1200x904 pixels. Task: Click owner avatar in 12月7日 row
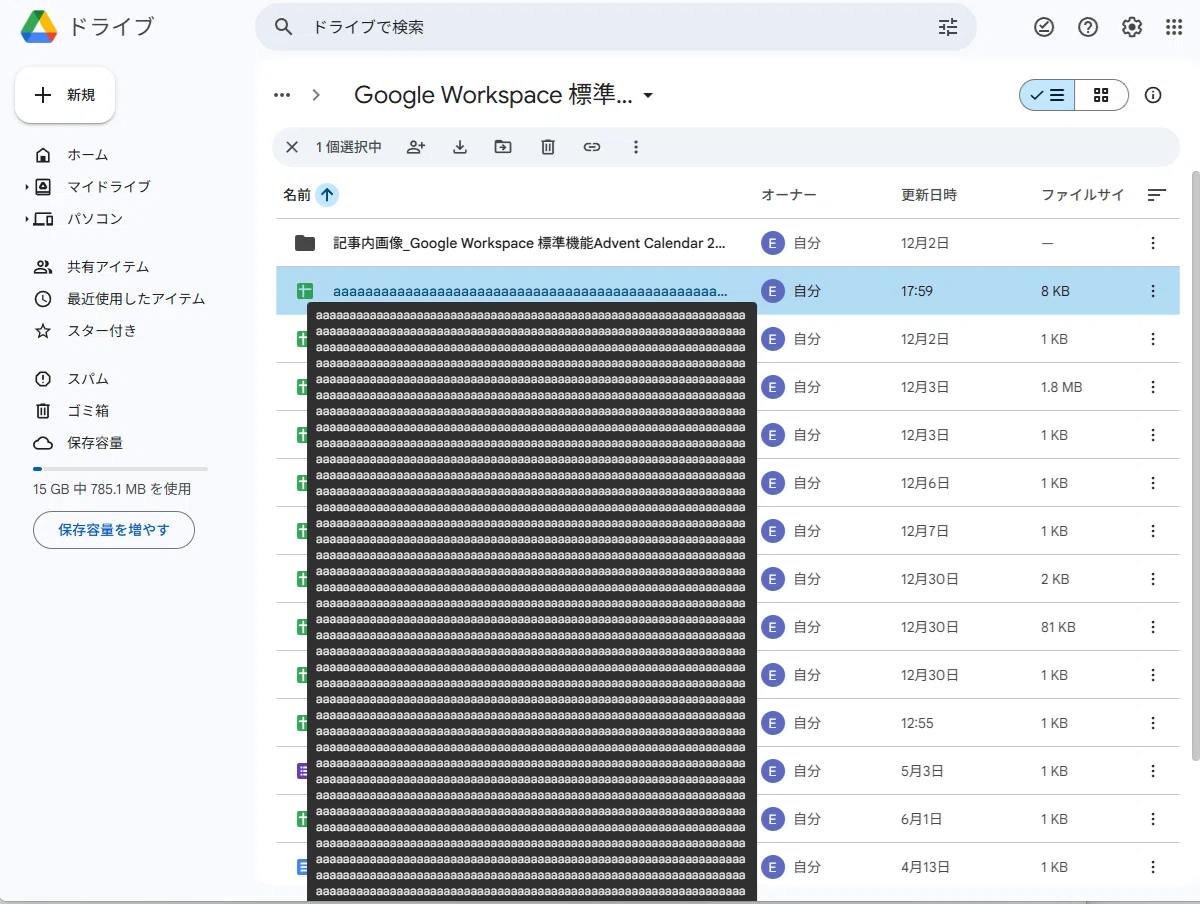tap(772, 531)
